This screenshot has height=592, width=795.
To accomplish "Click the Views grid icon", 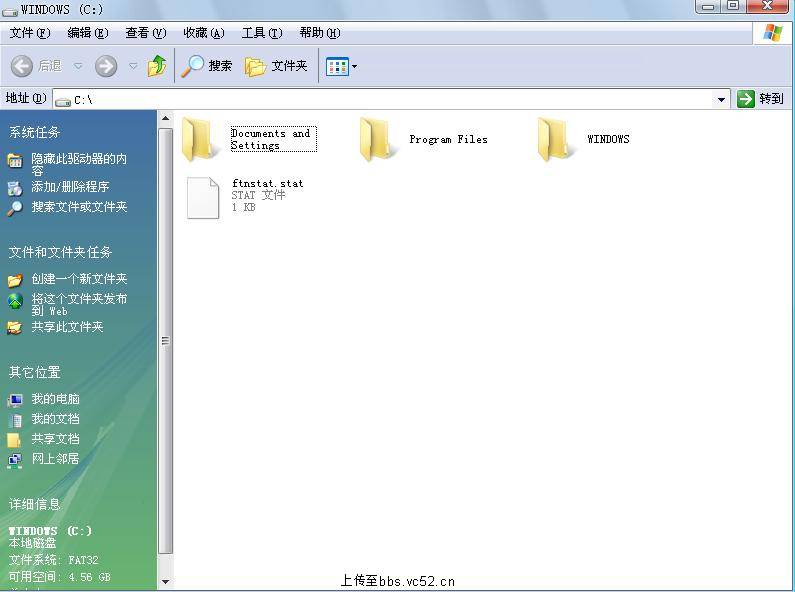I will tap(337, 66).
